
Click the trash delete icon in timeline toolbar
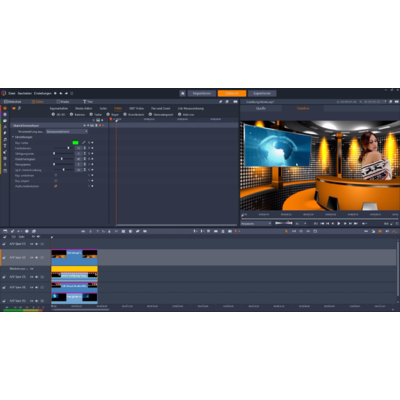click(x=223, y=231)
